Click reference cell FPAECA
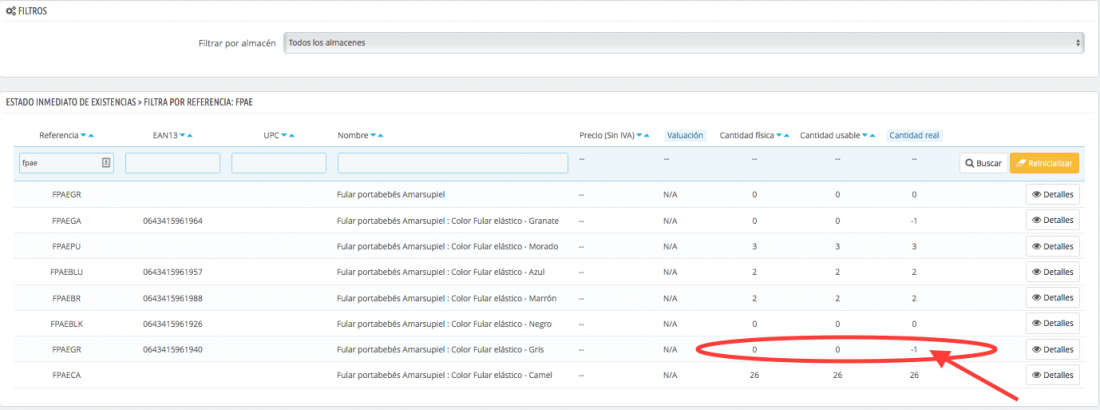The width and height of the screenshot is (1100, 410). (67, 376)
